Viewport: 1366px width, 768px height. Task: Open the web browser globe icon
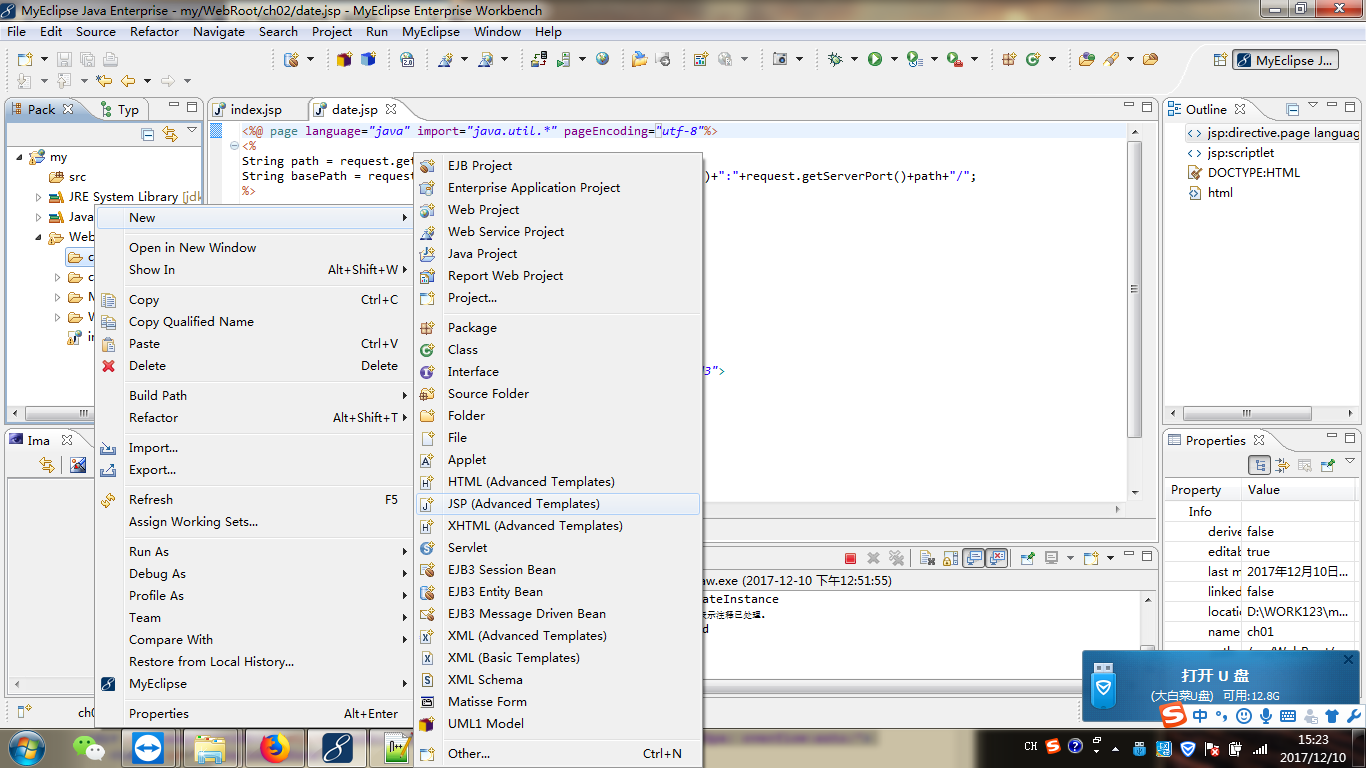click(x=602, y=60)
